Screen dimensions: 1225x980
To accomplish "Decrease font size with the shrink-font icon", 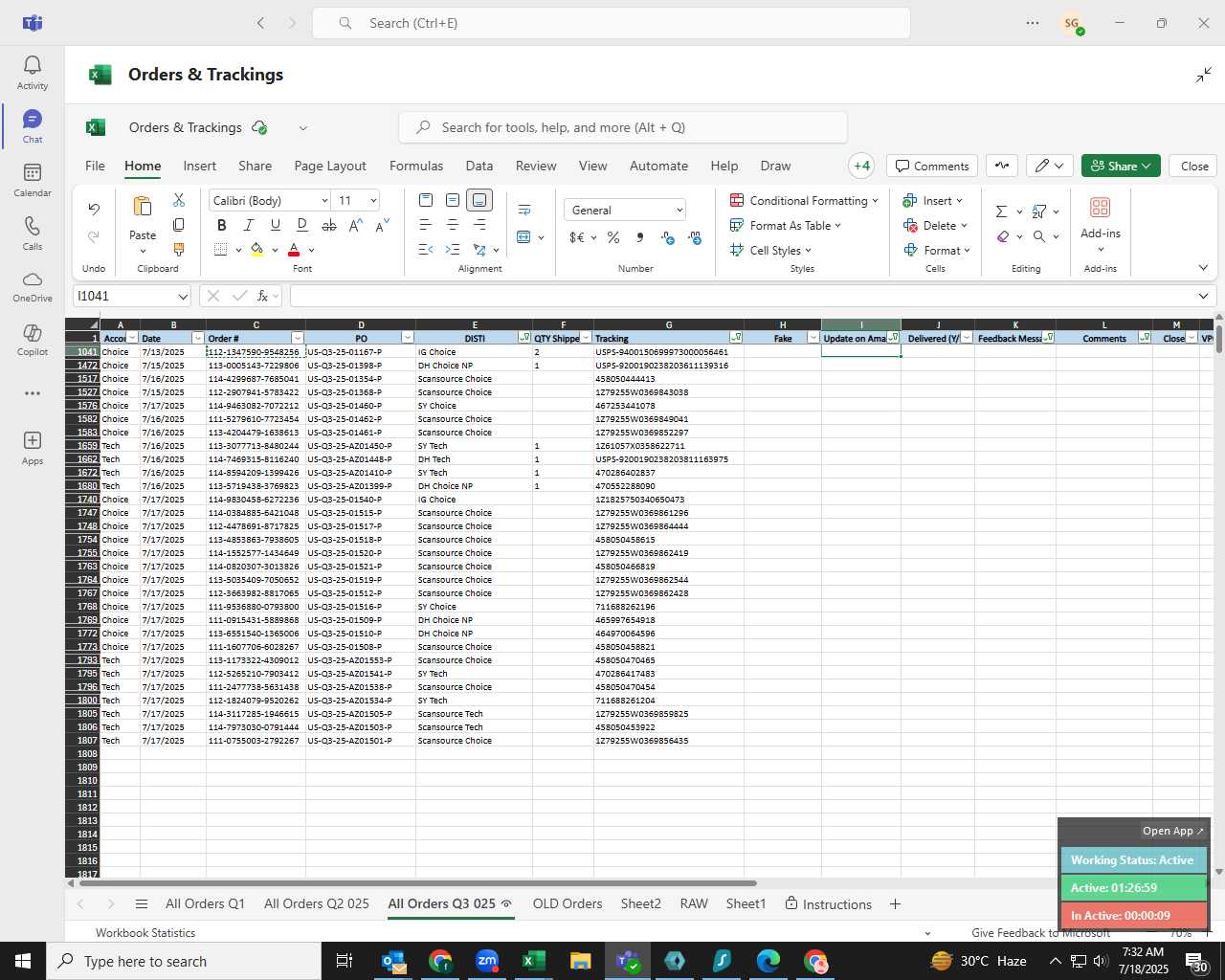I will [x=382, y=225].
